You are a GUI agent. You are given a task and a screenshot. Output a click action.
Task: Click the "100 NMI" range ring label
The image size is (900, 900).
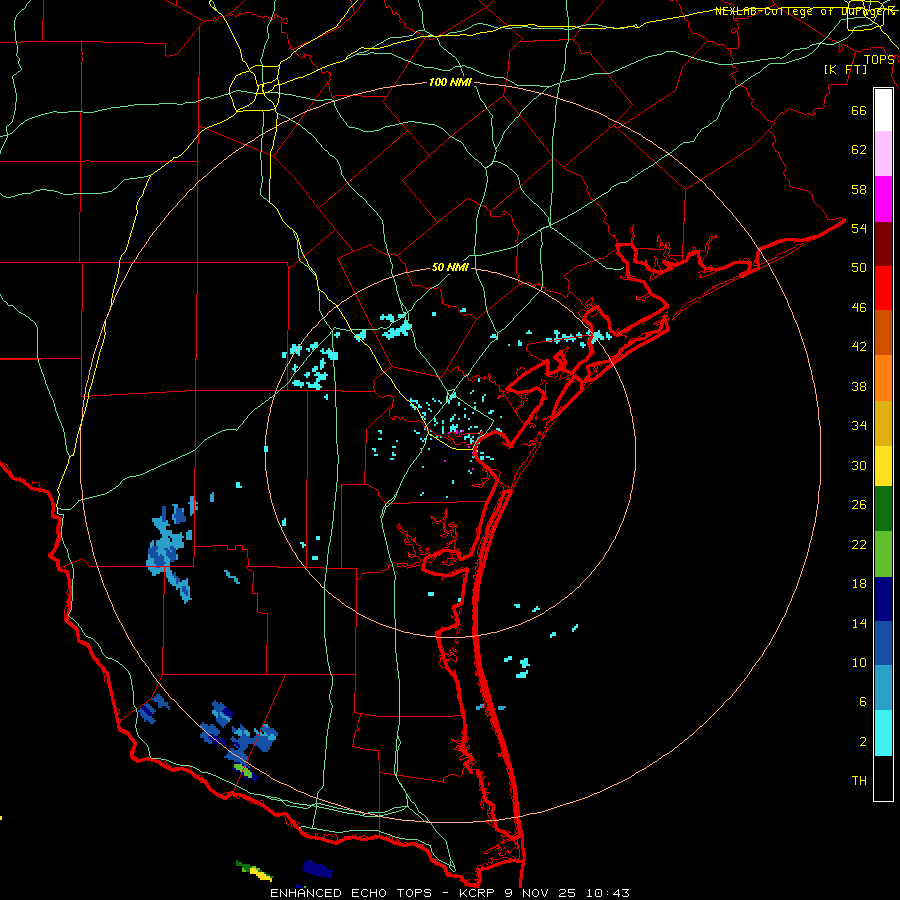coord(450,82)
